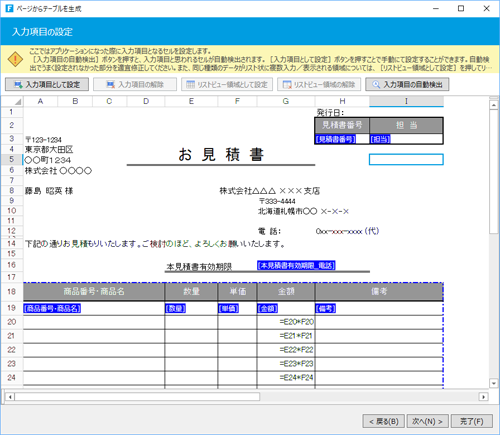Select column E header

(x=191, y=101)
